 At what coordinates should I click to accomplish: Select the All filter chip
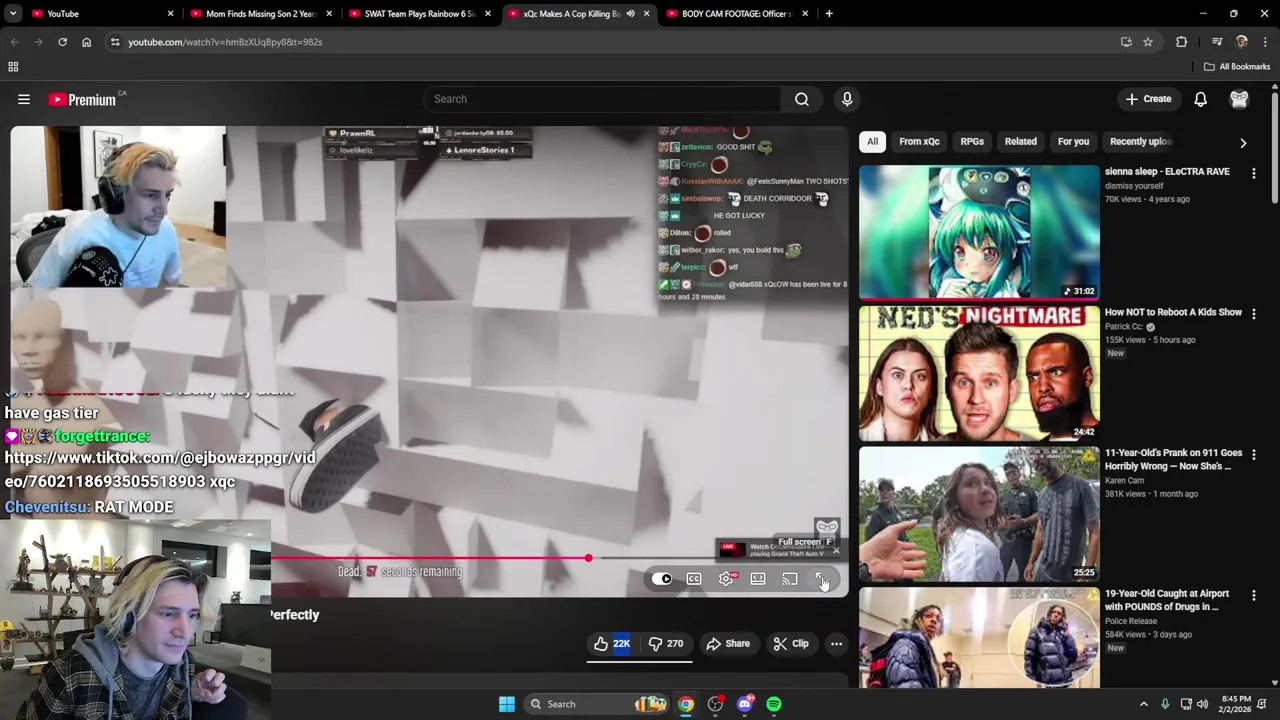(x=873, y=142)
